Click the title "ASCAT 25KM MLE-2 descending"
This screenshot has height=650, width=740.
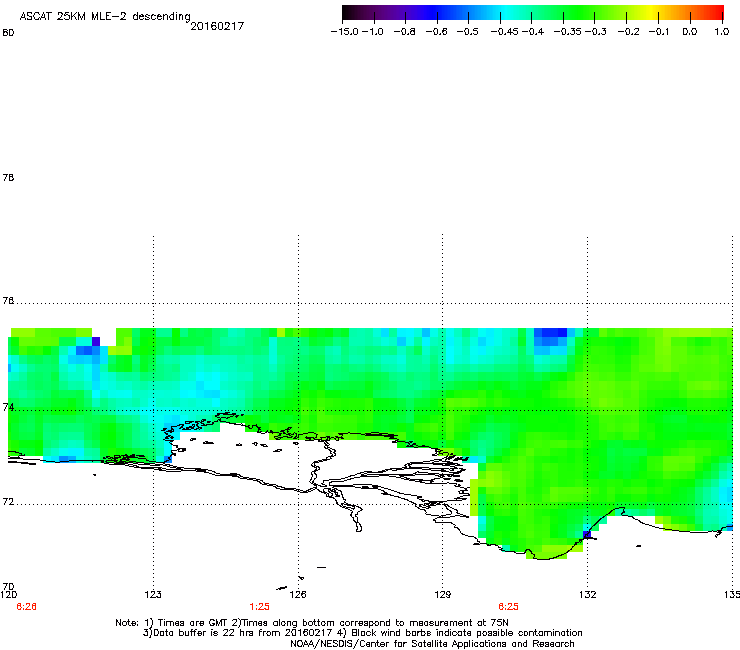[105, 16]
